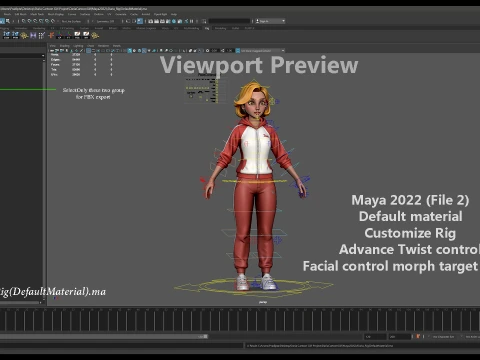Viewport: 480px width, 360px height.
Task: Click the blue circle render settings icon
Action: tap(174, 21)
